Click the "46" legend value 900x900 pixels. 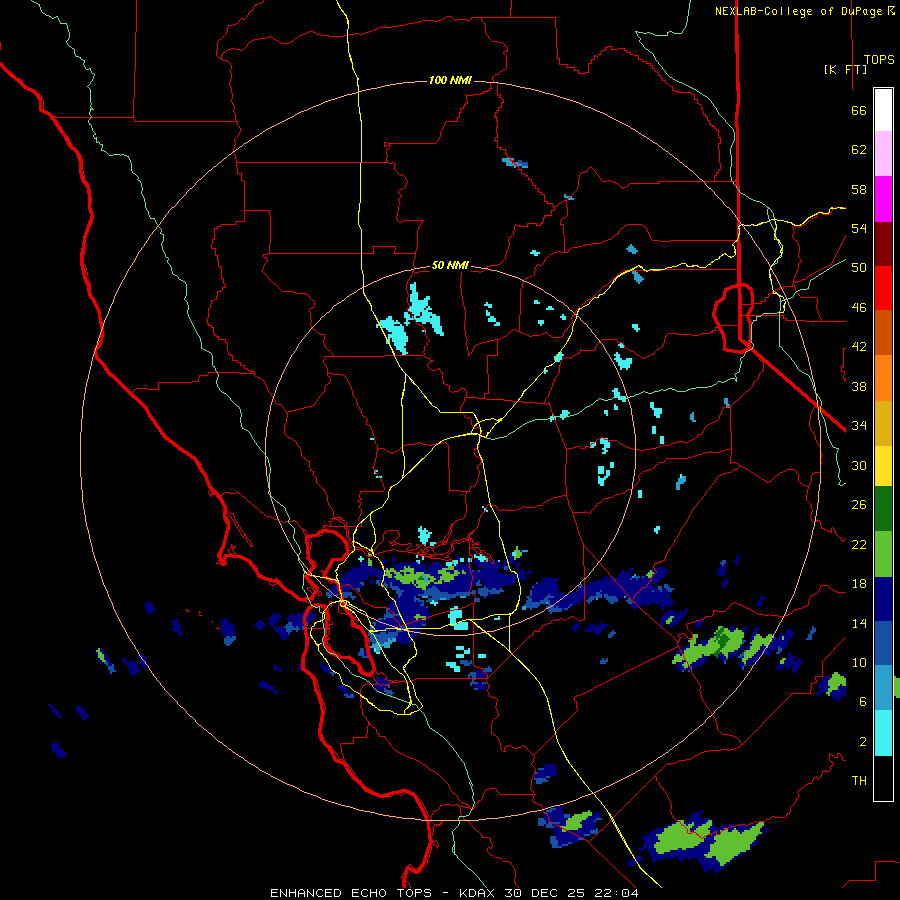point(859,308)
